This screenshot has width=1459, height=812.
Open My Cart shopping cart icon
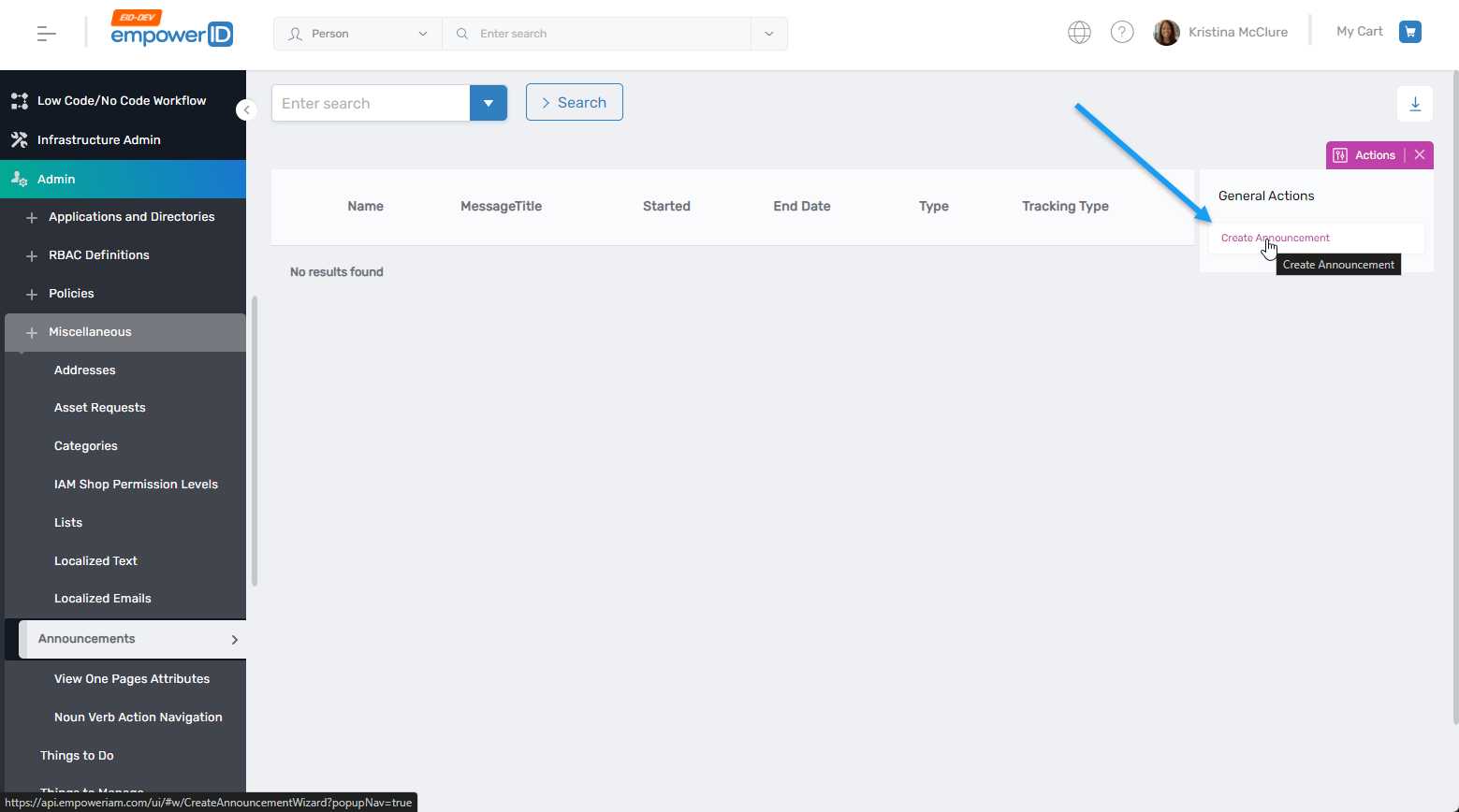[1410, 31]
